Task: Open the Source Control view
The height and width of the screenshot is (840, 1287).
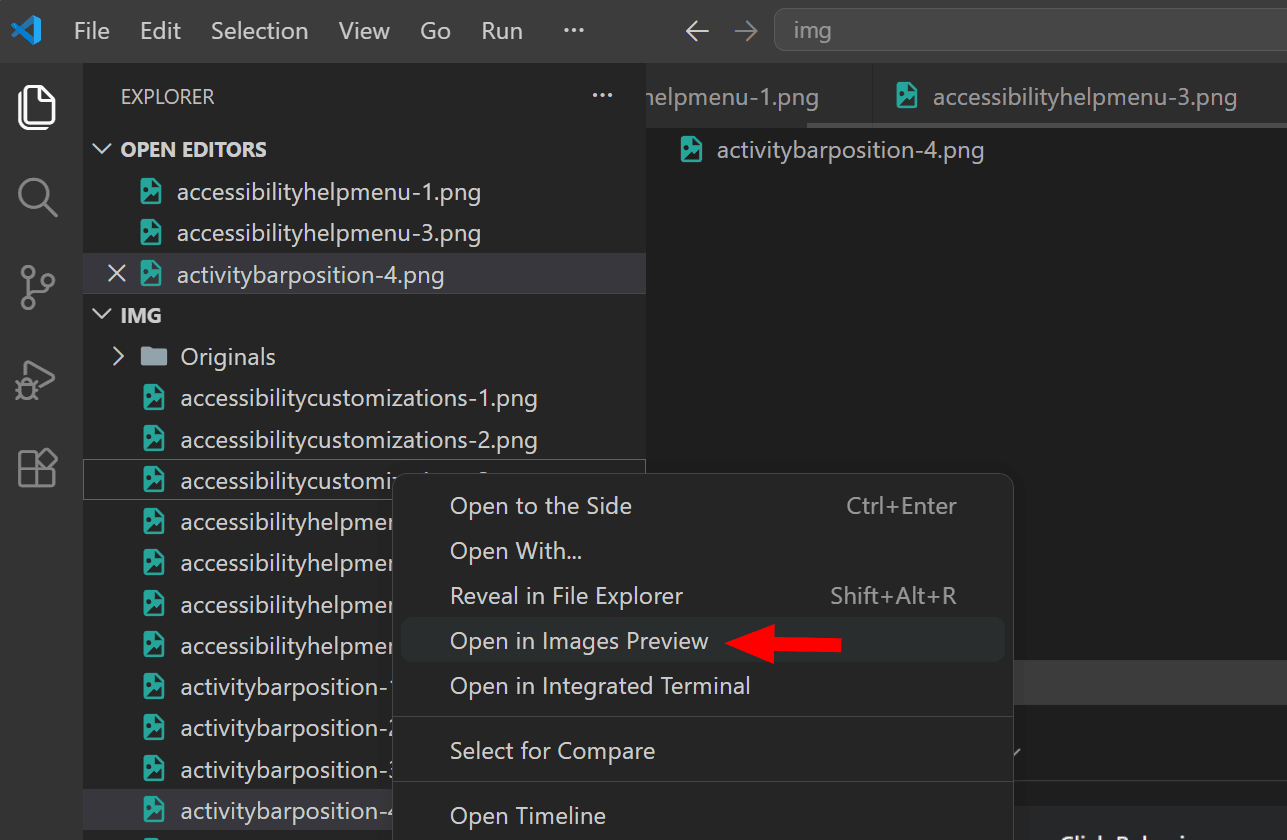Action: 37,288
